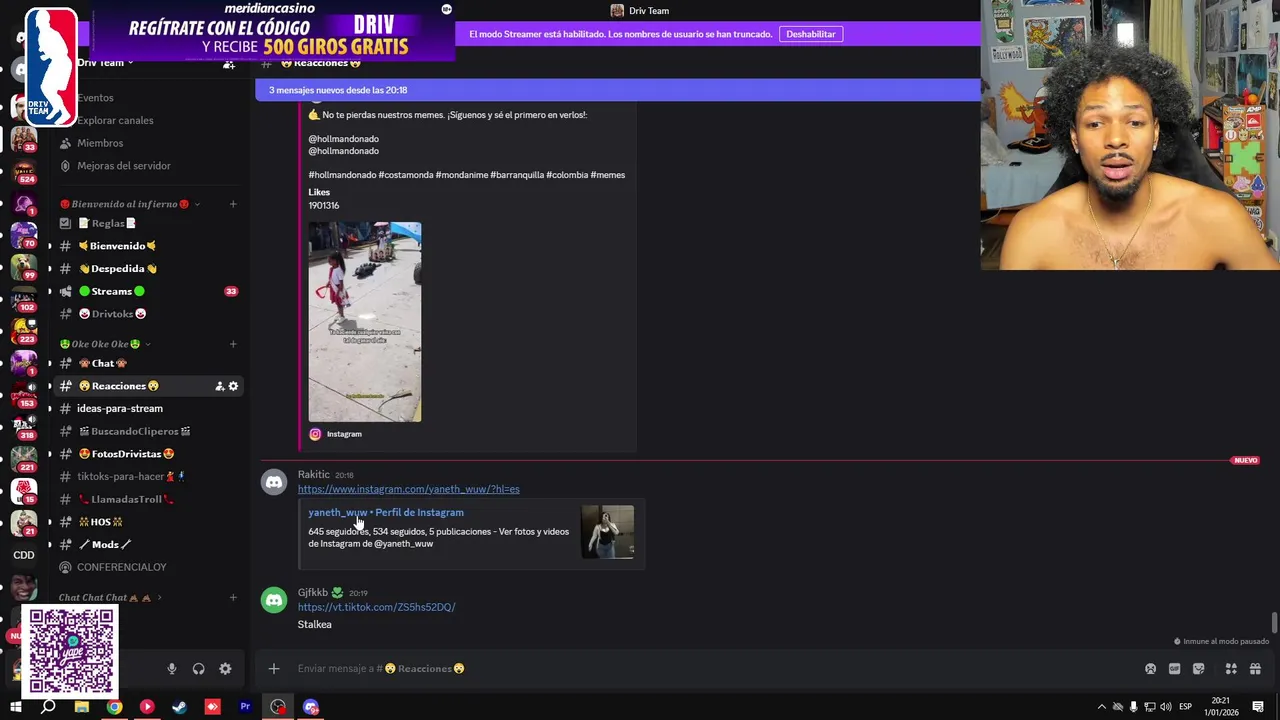Screen dimensions: 1280x720
Task: Open server with 318 notification badge
Action: [x=24, y=428]
